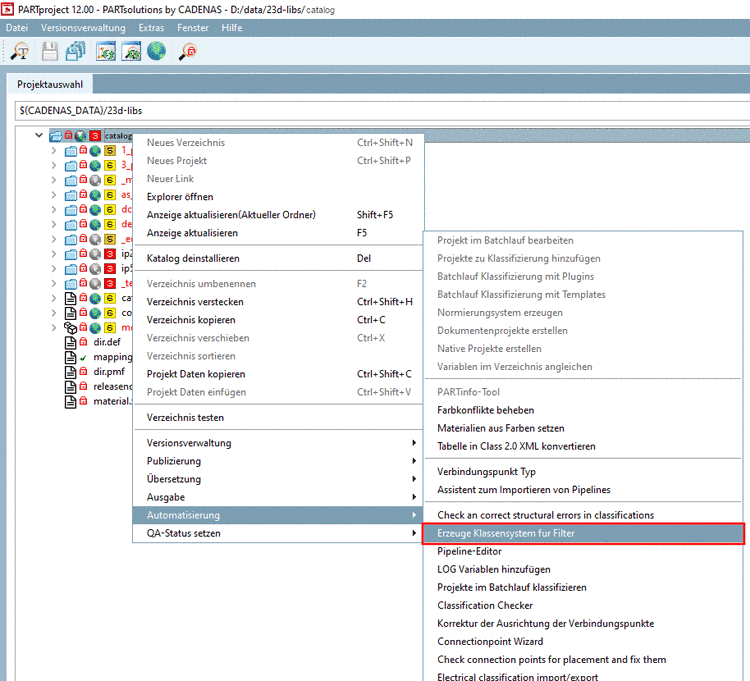Select Projekt Daten kopieren
This screenshot has width=750, height=681.
coord(278,374)
